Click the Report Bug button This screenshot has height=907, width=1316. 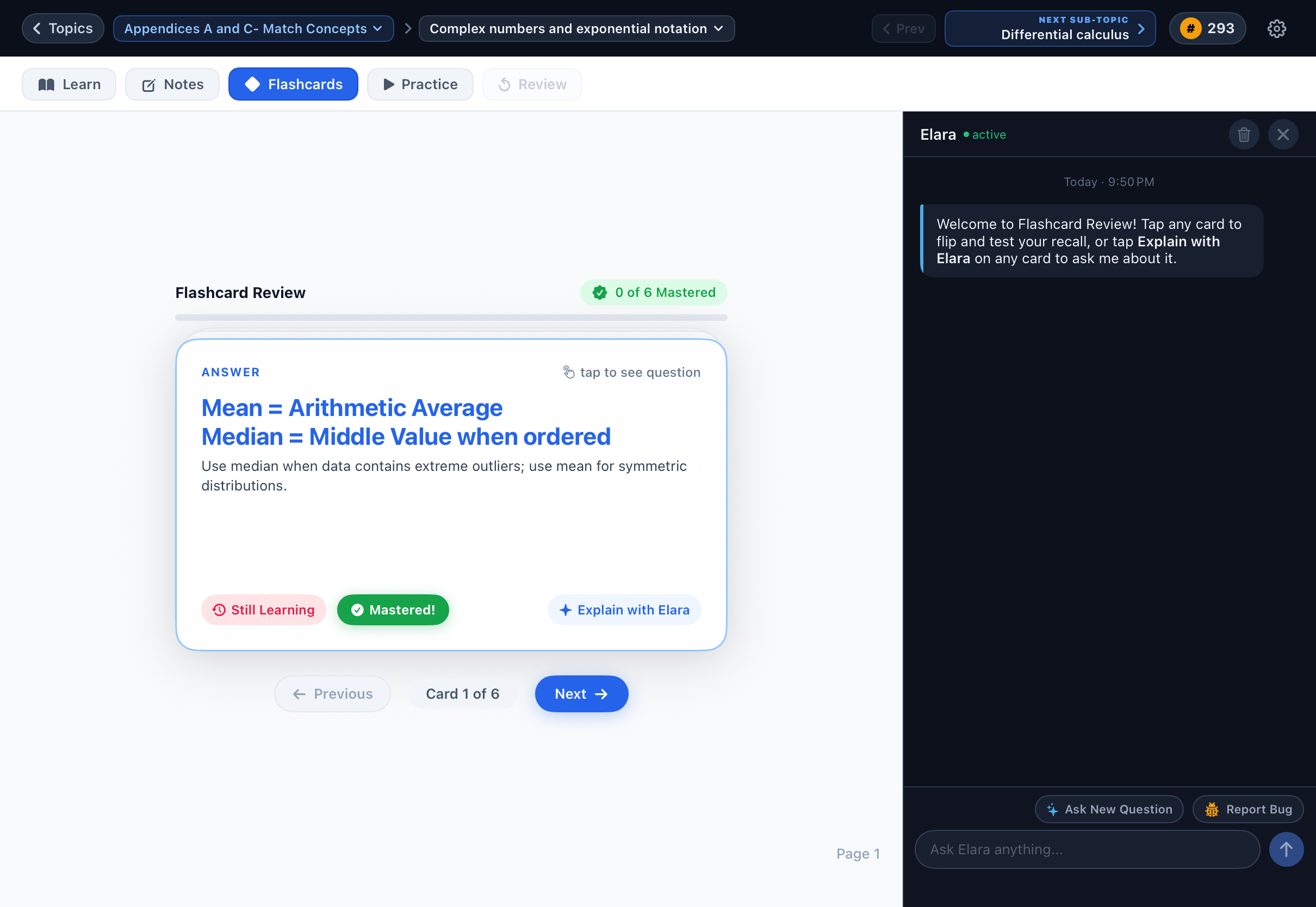pyautogui.click(x=1248, y=809)
